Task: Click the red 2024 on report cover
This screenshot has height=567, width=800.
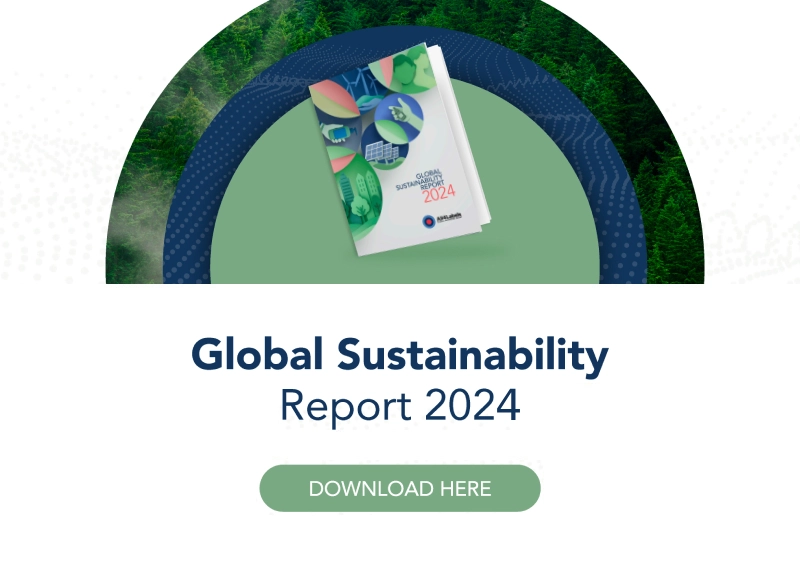Action: point(440,194)
